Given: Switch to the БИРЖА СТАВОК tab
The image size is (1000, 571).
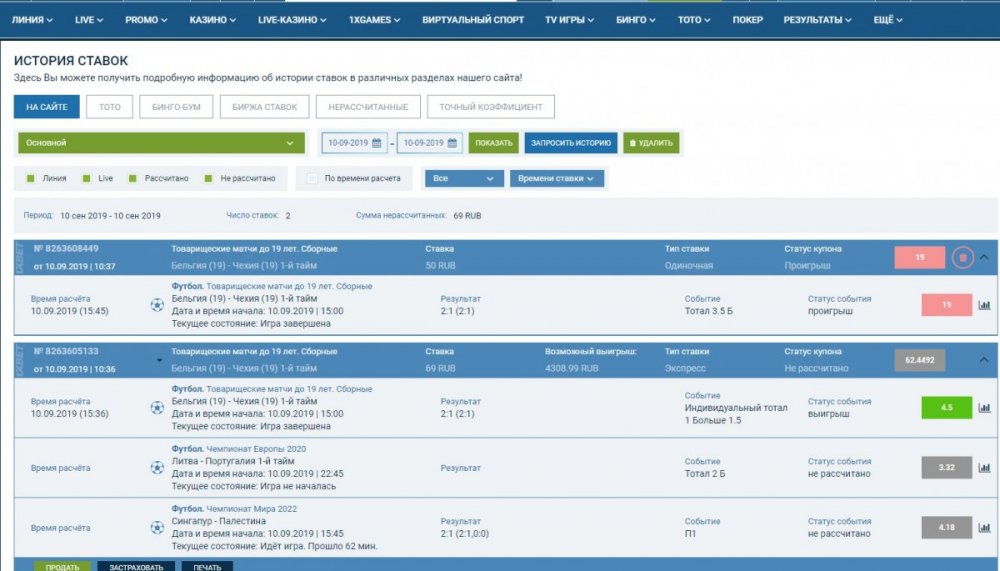Looking at the screenshot, I should coord(264,107).
